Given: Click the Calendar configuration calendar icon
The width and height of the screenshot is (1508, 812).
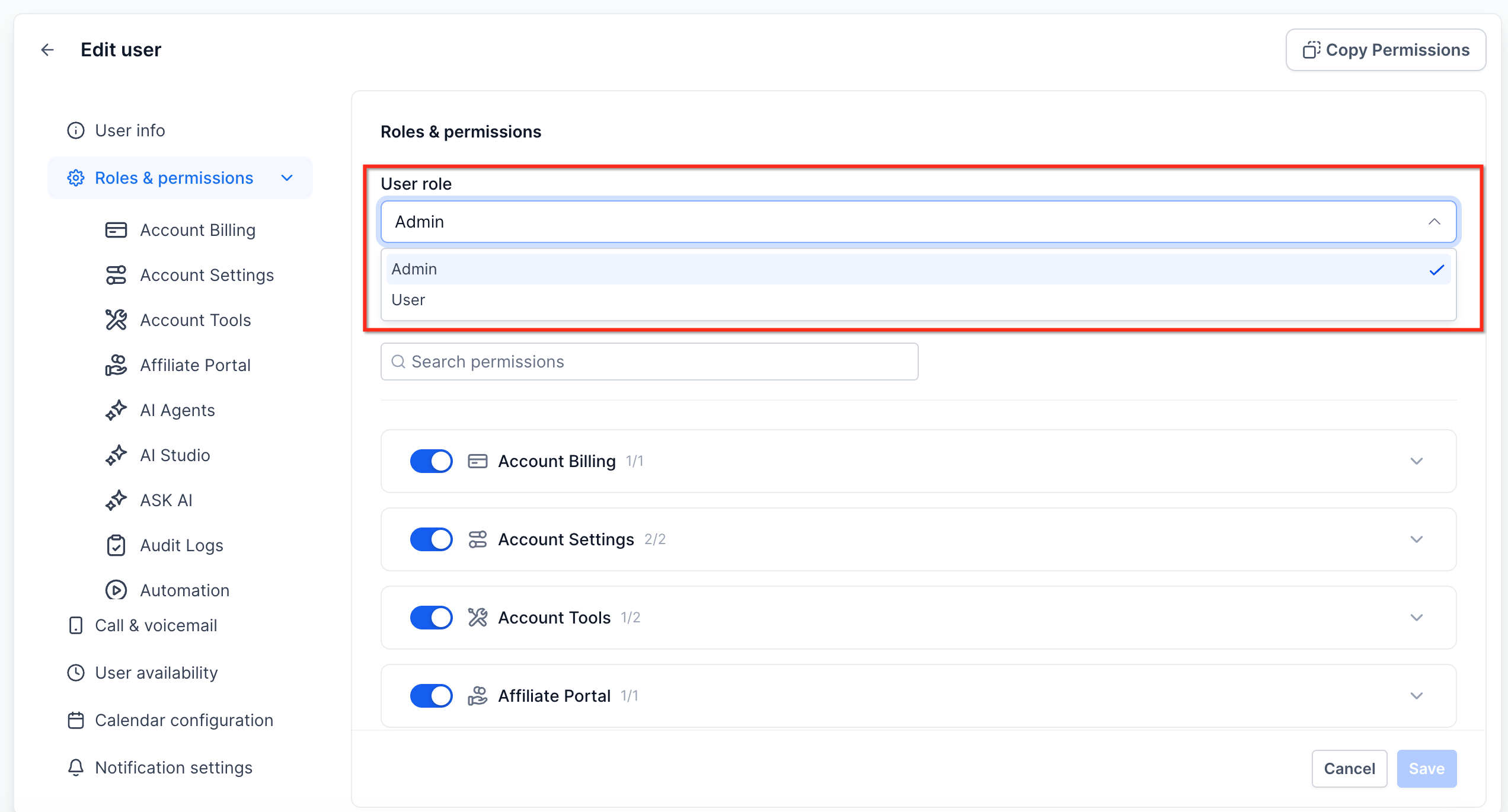Looking at the screenshot, I should click(76, 720).
